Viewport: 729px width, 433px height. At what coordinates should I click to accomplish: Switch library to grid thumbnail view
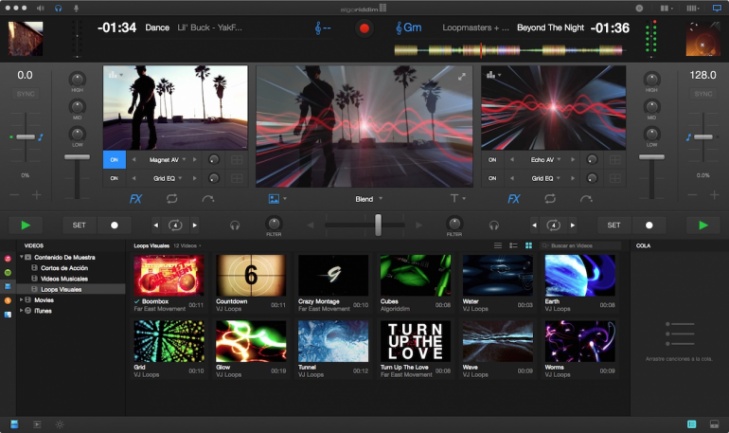(x=529, y=246)
